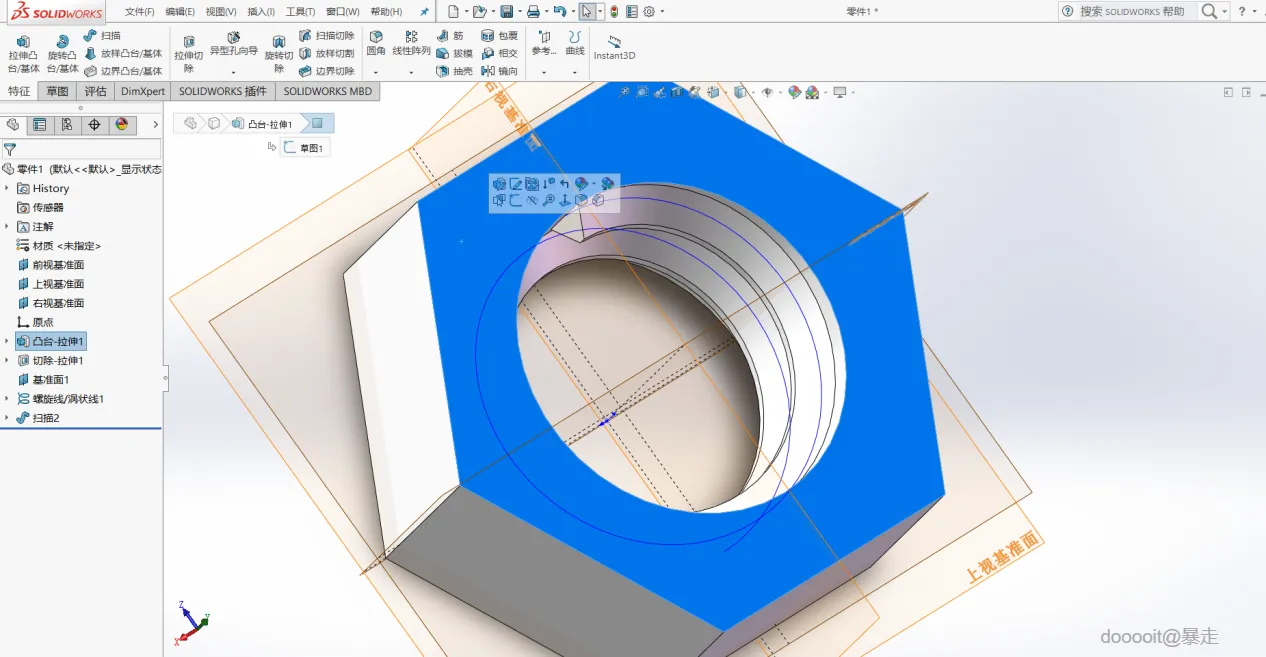Click the Save icon in title bar
This screenshot has height=657, width=1266.
(507, 11)
